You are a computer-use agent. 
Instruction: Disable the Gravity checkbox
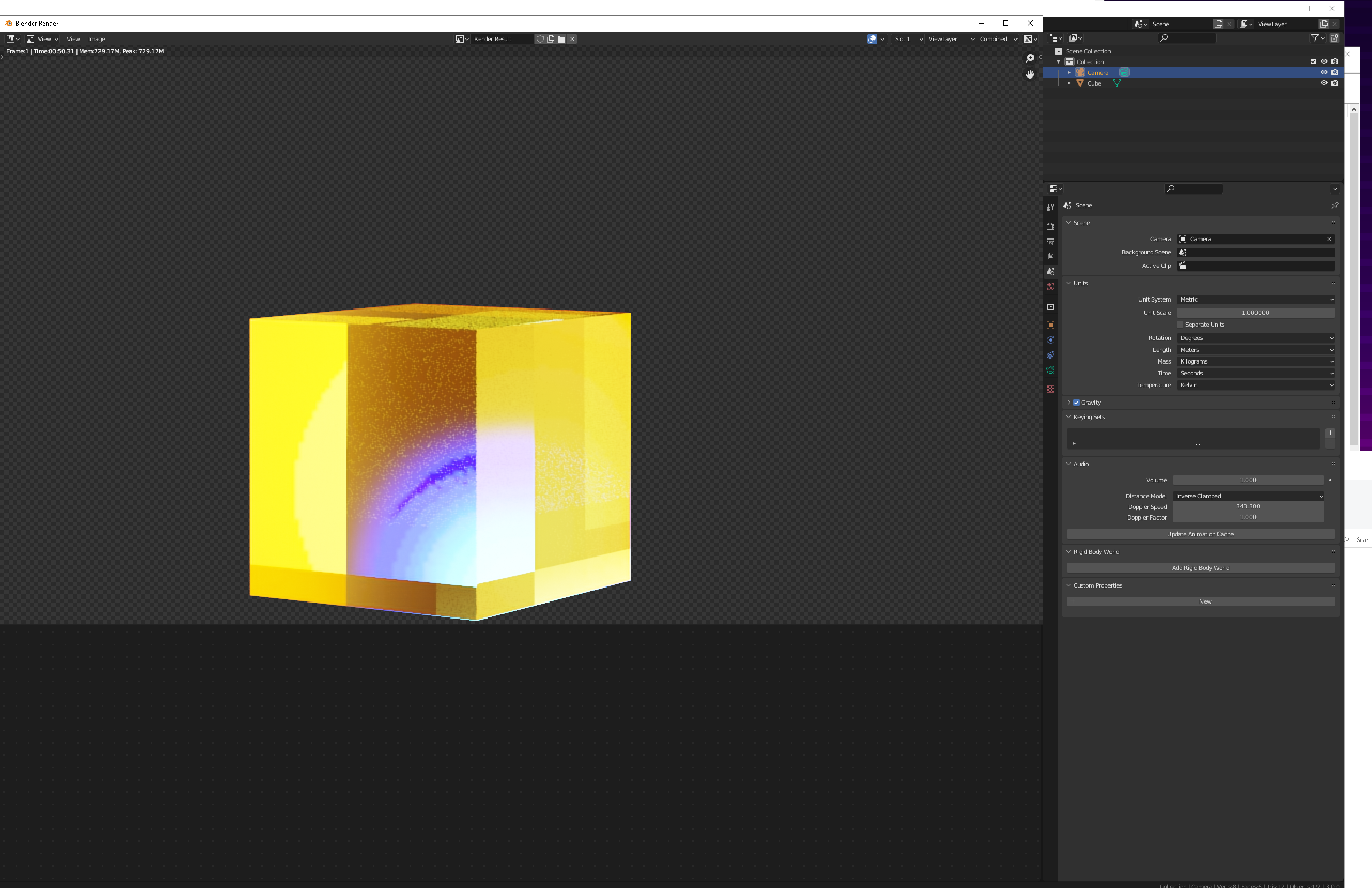(x=1076, y=402)
